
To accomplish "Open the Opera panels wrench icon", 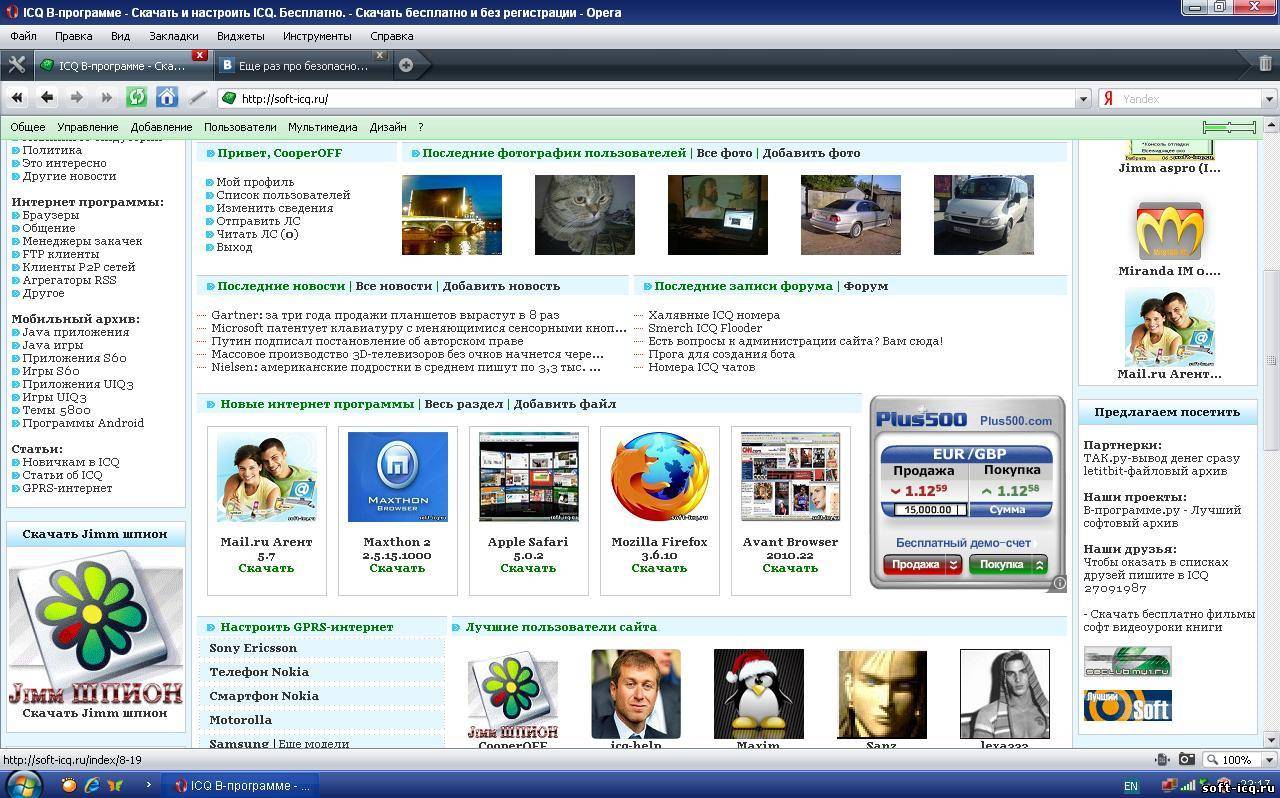I will click(x=16, y=65).
